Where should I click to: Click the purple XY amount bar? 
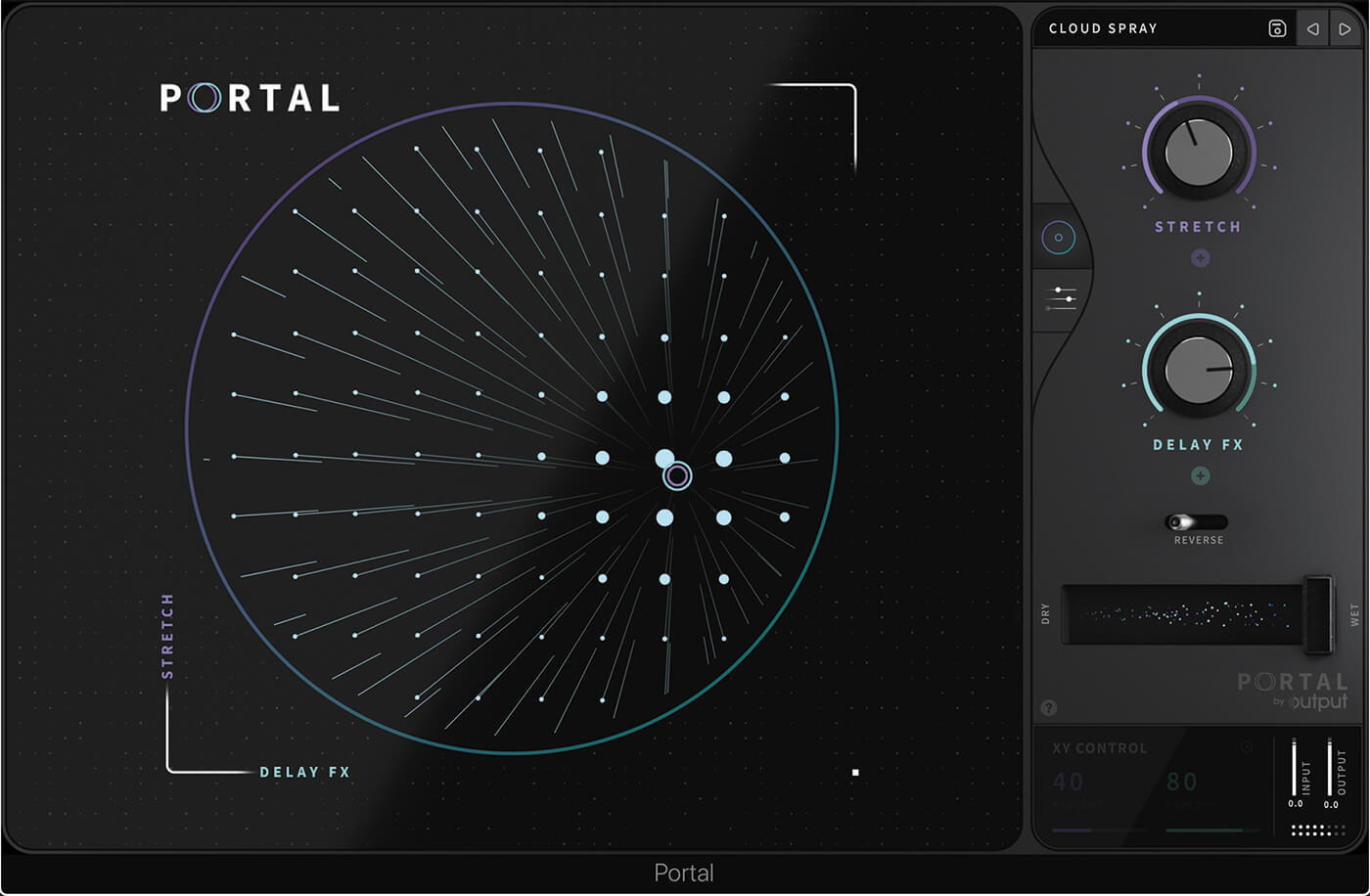pyautogui.click(x=1100, y=830)
